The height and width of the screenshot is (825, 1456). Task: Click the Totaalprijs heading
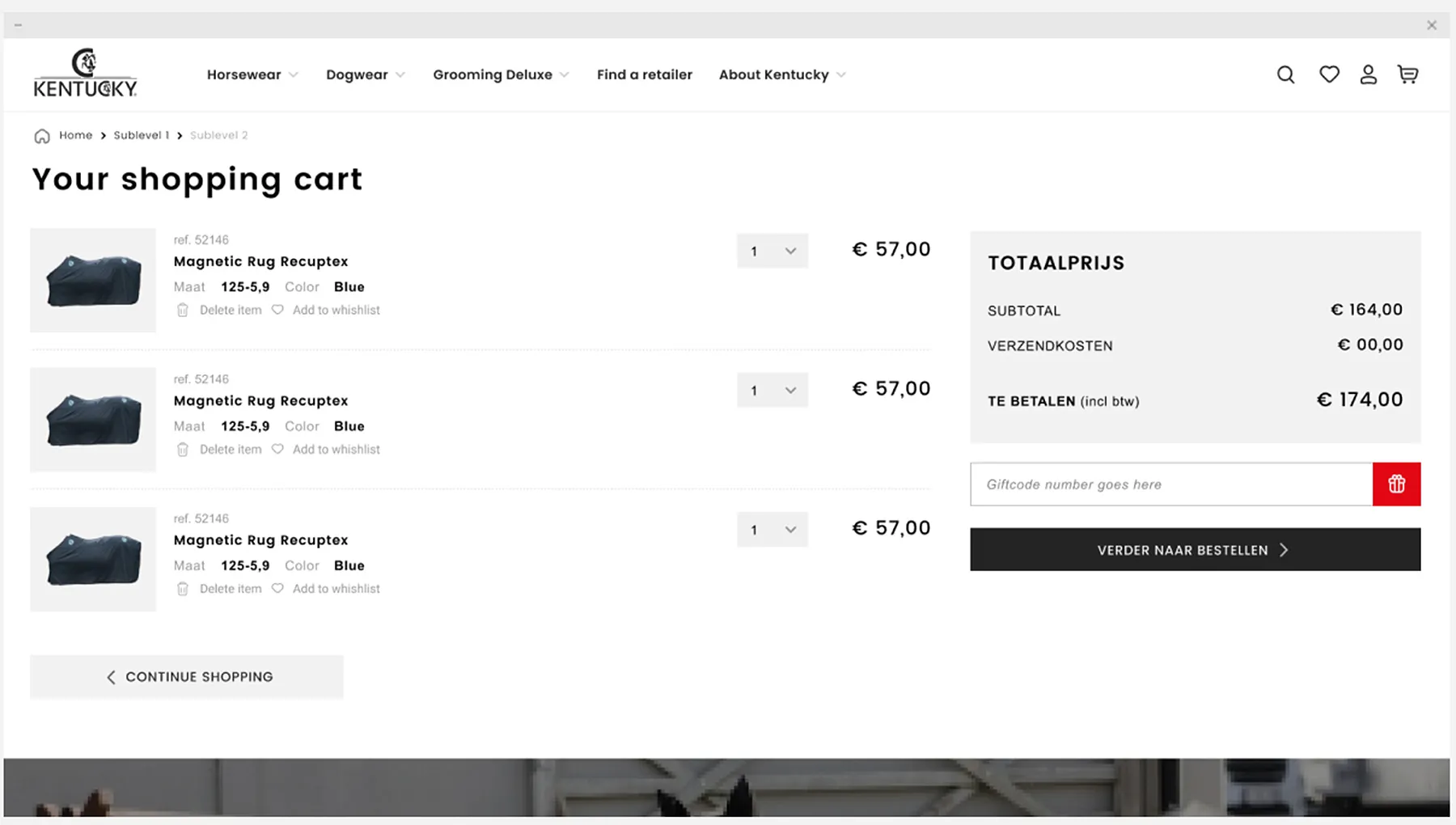tap(1056, 263)
